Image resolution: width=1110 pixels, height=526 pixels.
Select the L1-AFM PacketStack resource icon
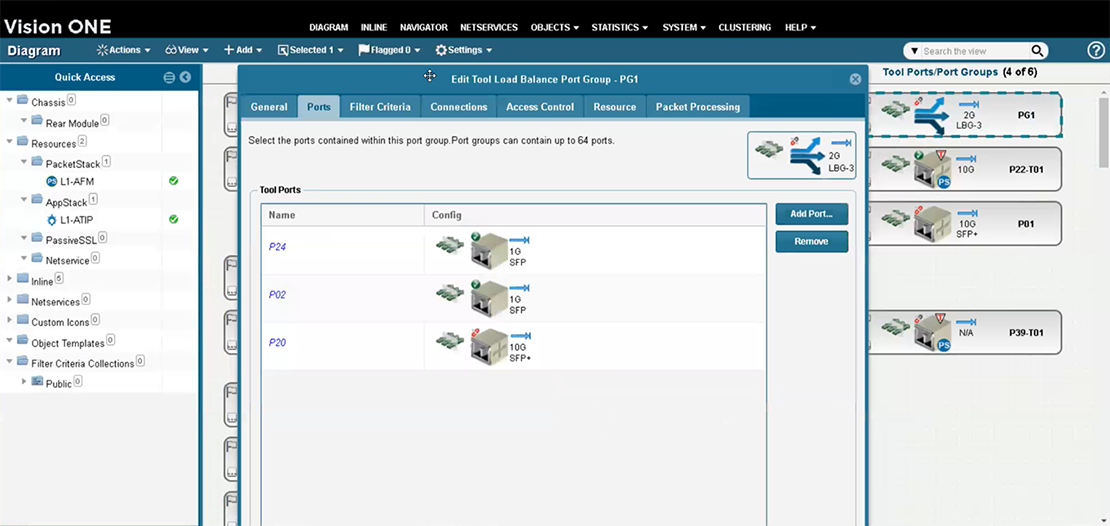(52, 181)
